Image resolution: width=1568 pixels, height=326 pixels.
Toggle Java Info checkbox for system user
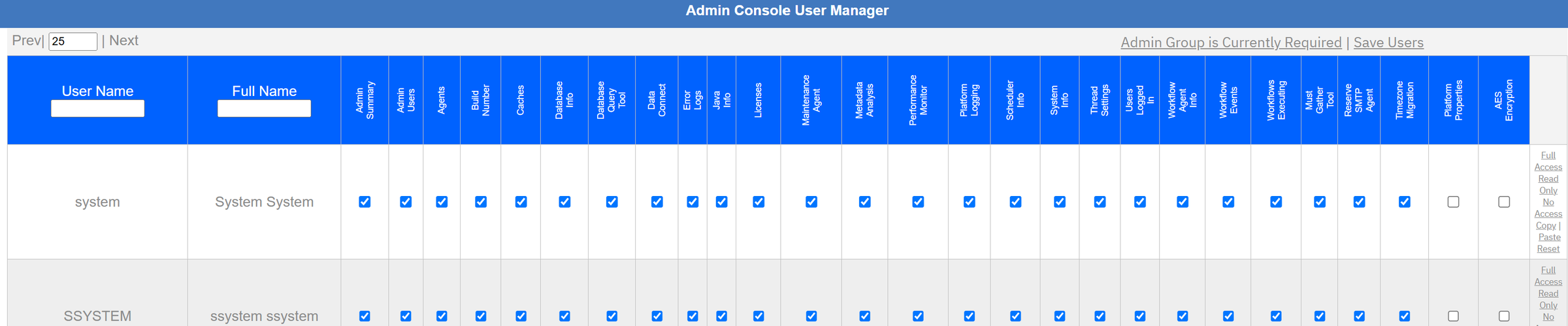[721, 202]
